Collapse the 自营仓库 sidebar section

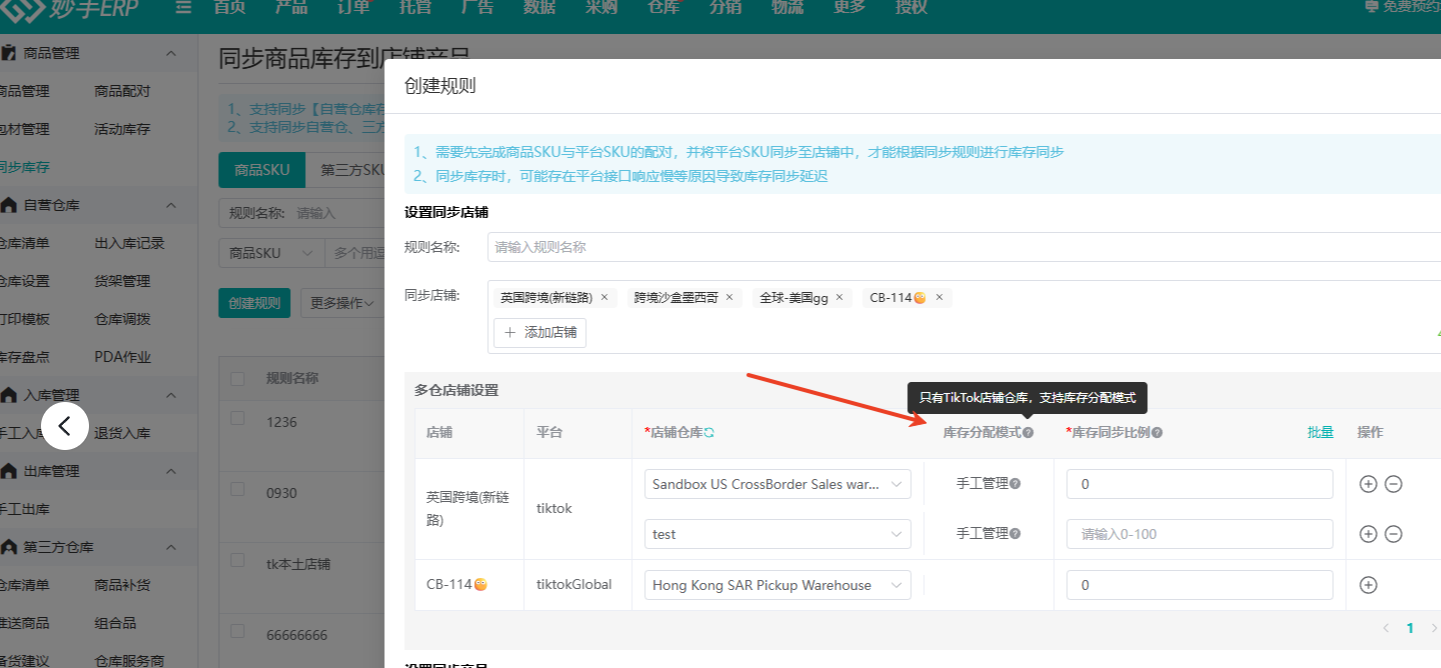click(170, 205)
